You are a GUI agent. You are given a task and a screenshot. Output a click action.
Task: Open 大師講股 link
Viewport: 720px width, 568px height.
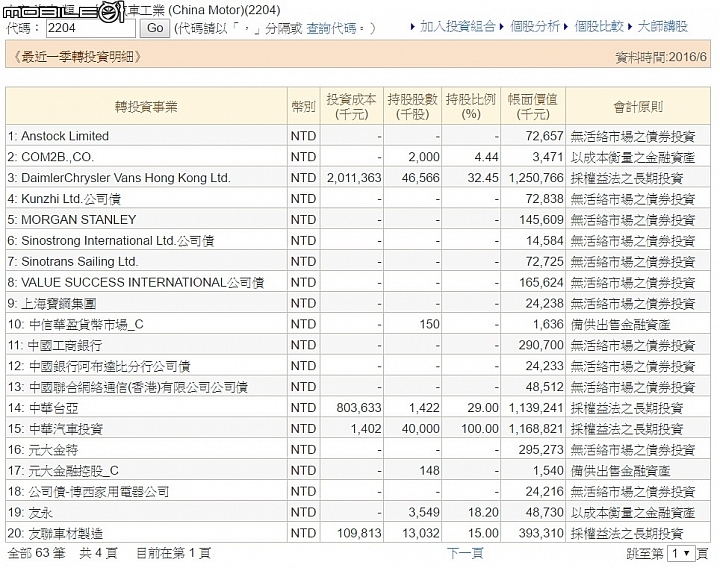tap(663, 27)
